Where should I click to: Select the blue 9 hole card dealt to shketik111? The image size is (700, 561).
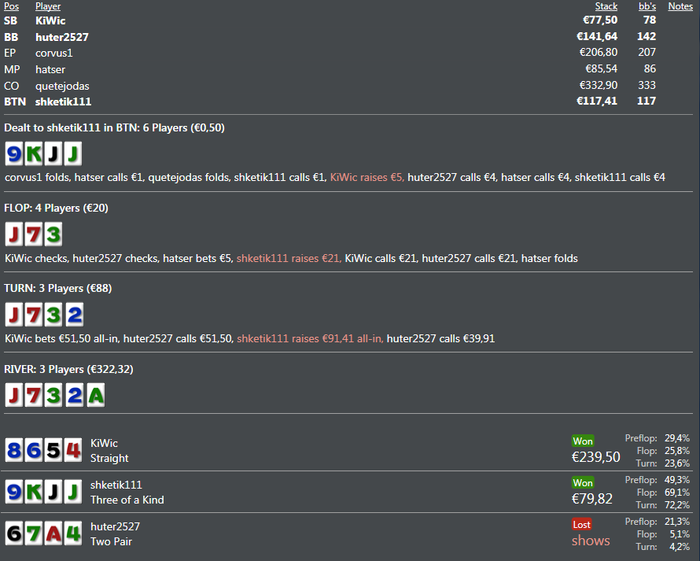click(14, 154)
